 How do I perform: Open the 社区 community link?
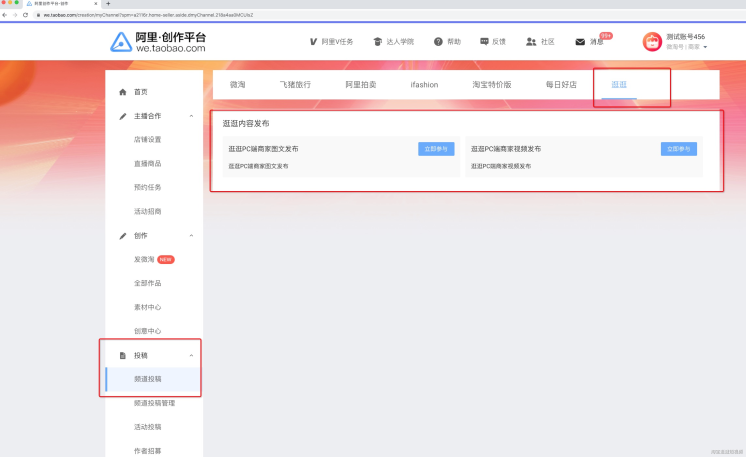531,42
